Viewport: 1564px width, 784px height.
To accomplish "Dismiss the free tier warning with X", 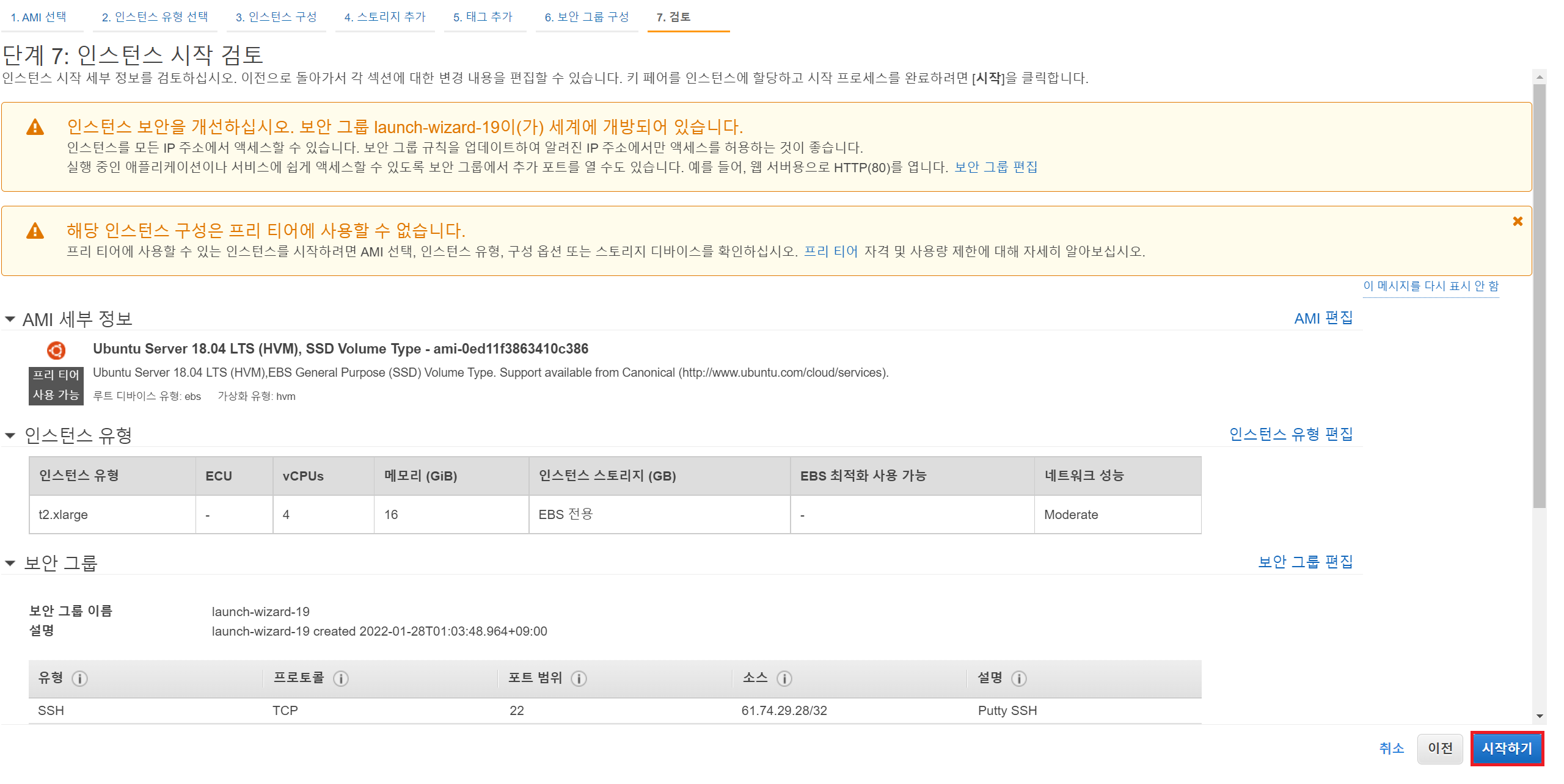I will click(x=1518, y=222).
